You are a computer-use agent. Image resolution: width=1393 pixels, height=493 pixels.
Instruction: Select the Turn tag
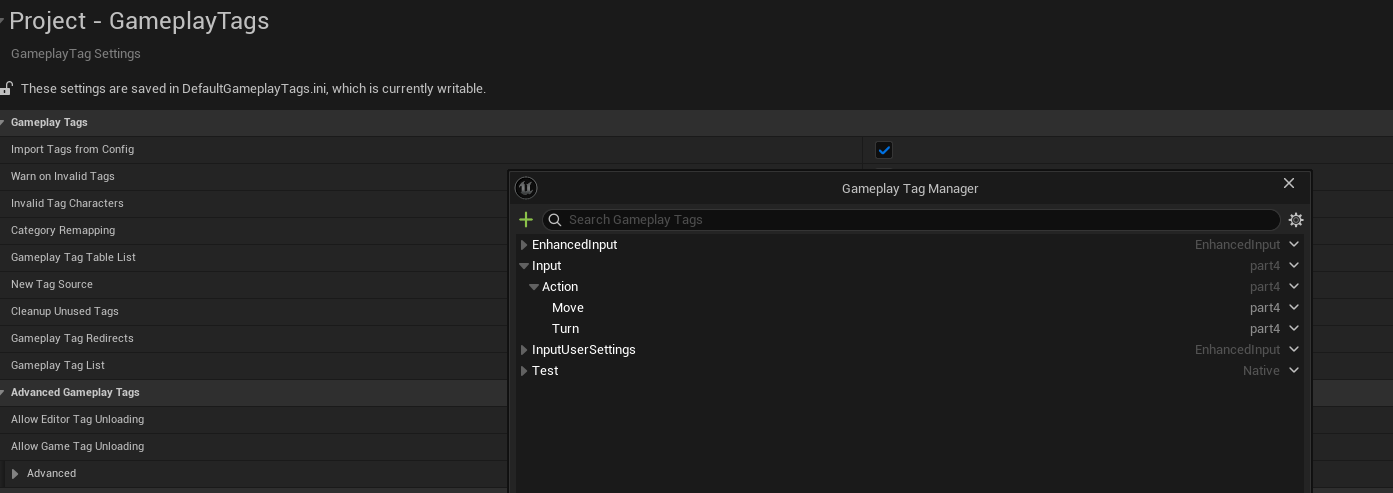pos(565,329)
